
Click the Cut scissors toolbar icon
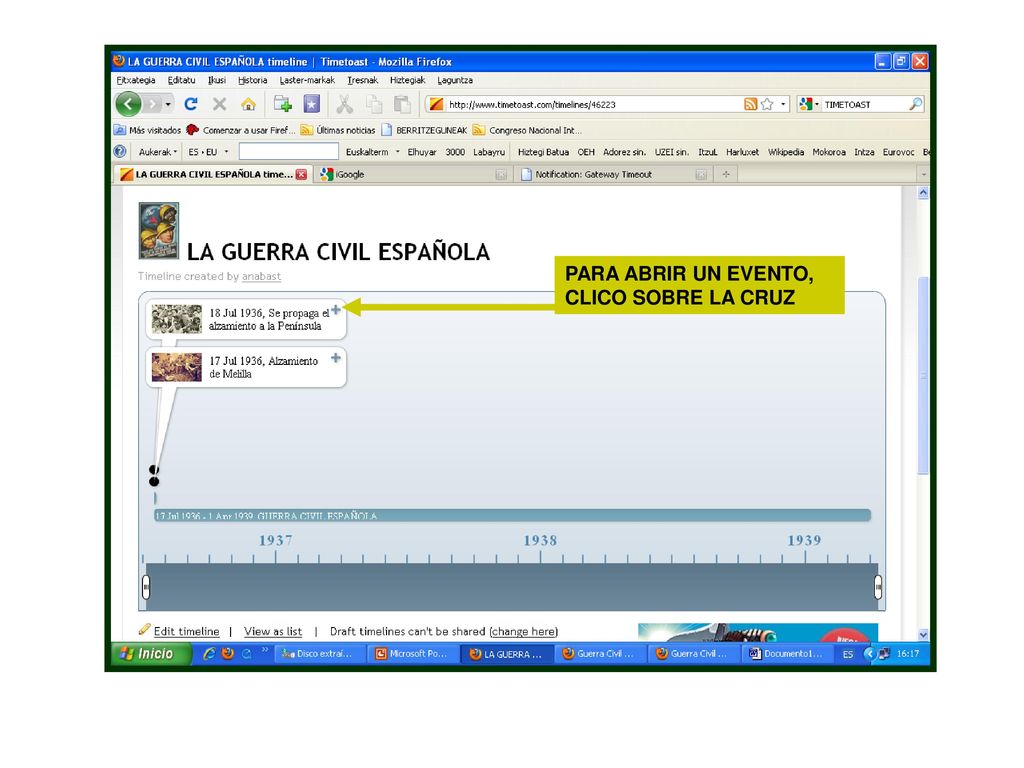pos(345,104)
